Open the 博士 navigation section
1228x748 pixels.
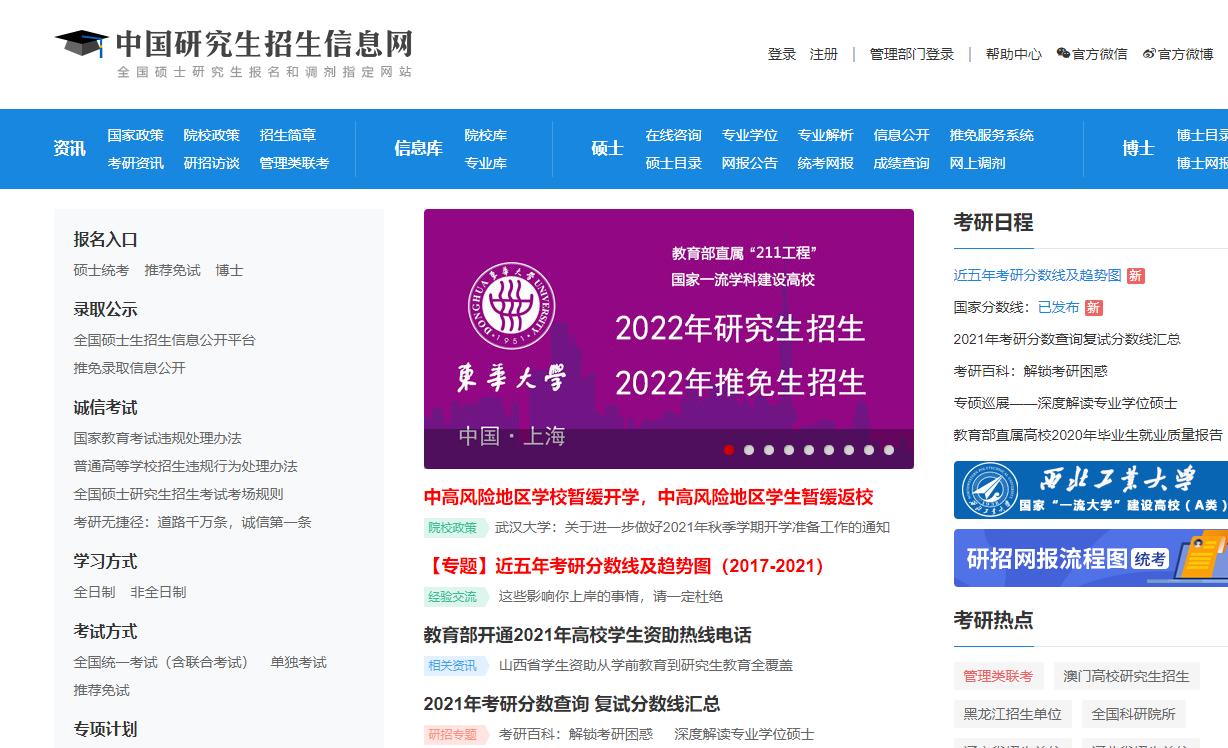click(x=1140, y=148)
